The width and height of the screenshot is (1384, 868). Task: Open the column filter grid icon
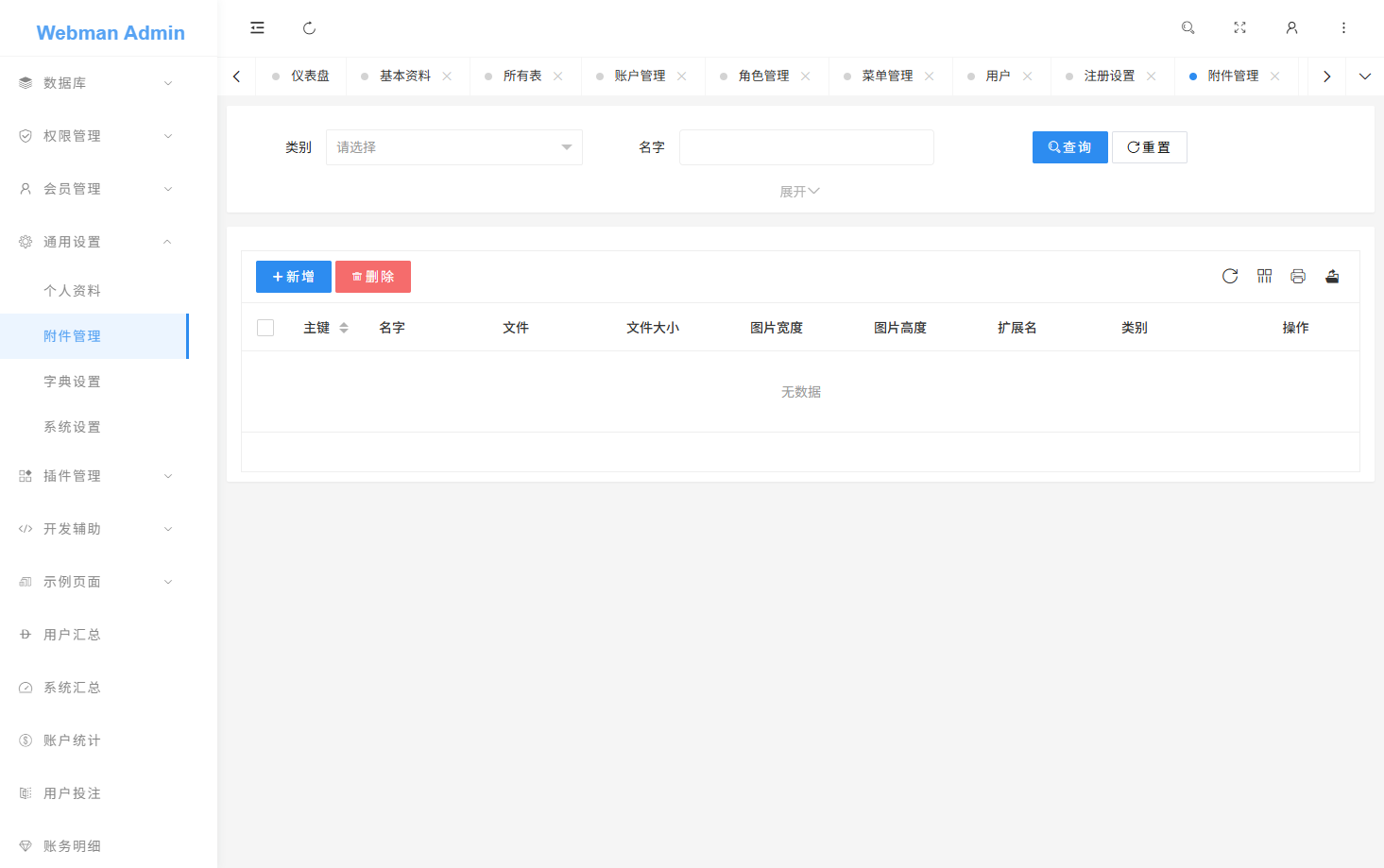tap(1264, 276)
